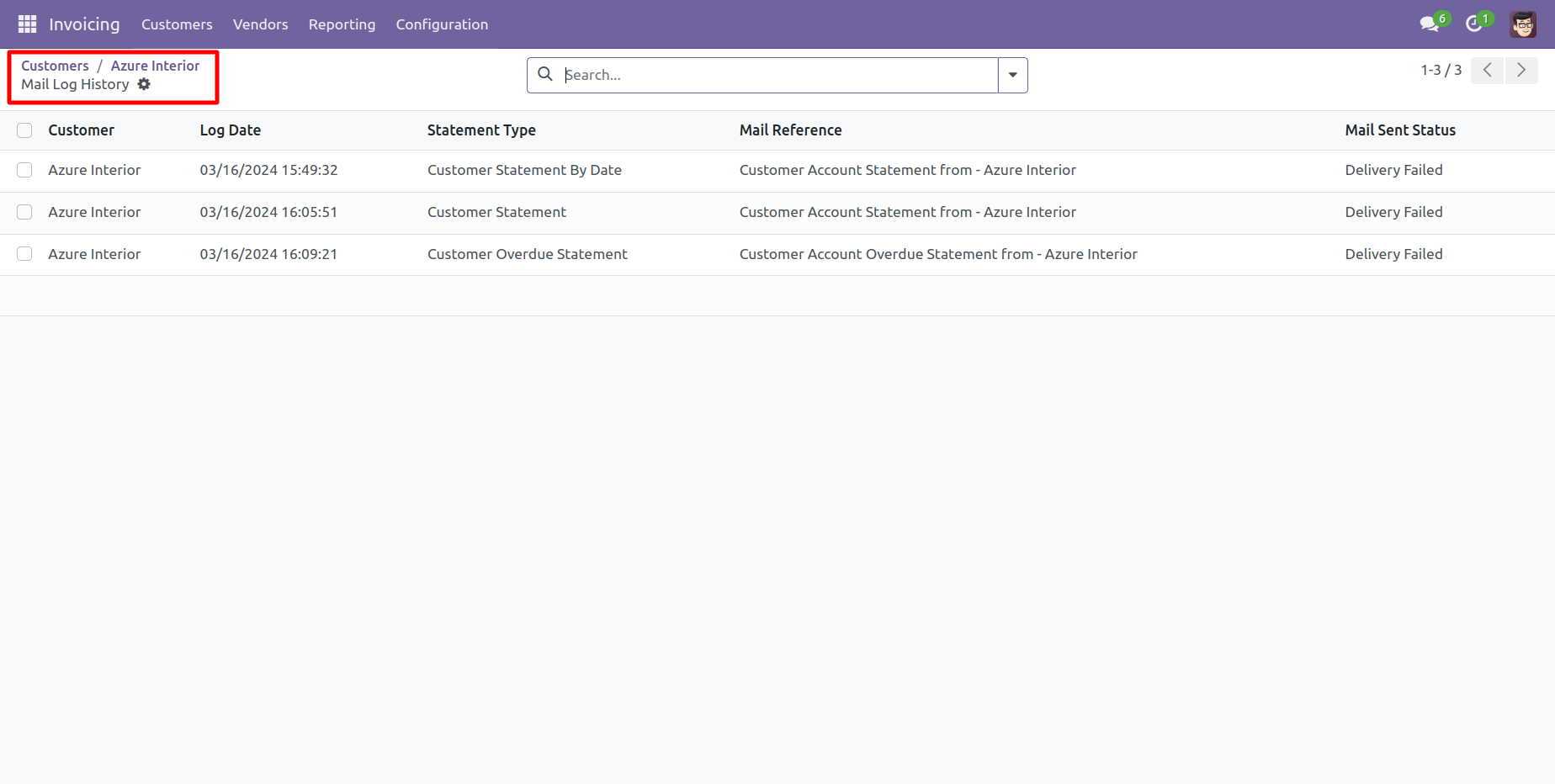Open the activities clock icon with badge 1
Screen dimensions: 1555x784
pyautogui.click(x=1474, y=24)
